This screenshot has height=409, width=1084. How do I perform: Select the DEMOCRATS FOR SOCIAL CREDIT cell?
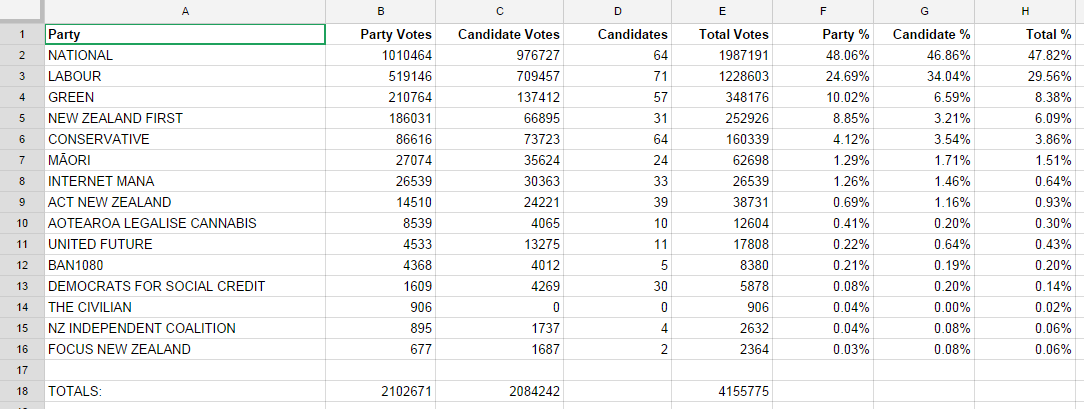pyautogui.click(x=185, y=287)
